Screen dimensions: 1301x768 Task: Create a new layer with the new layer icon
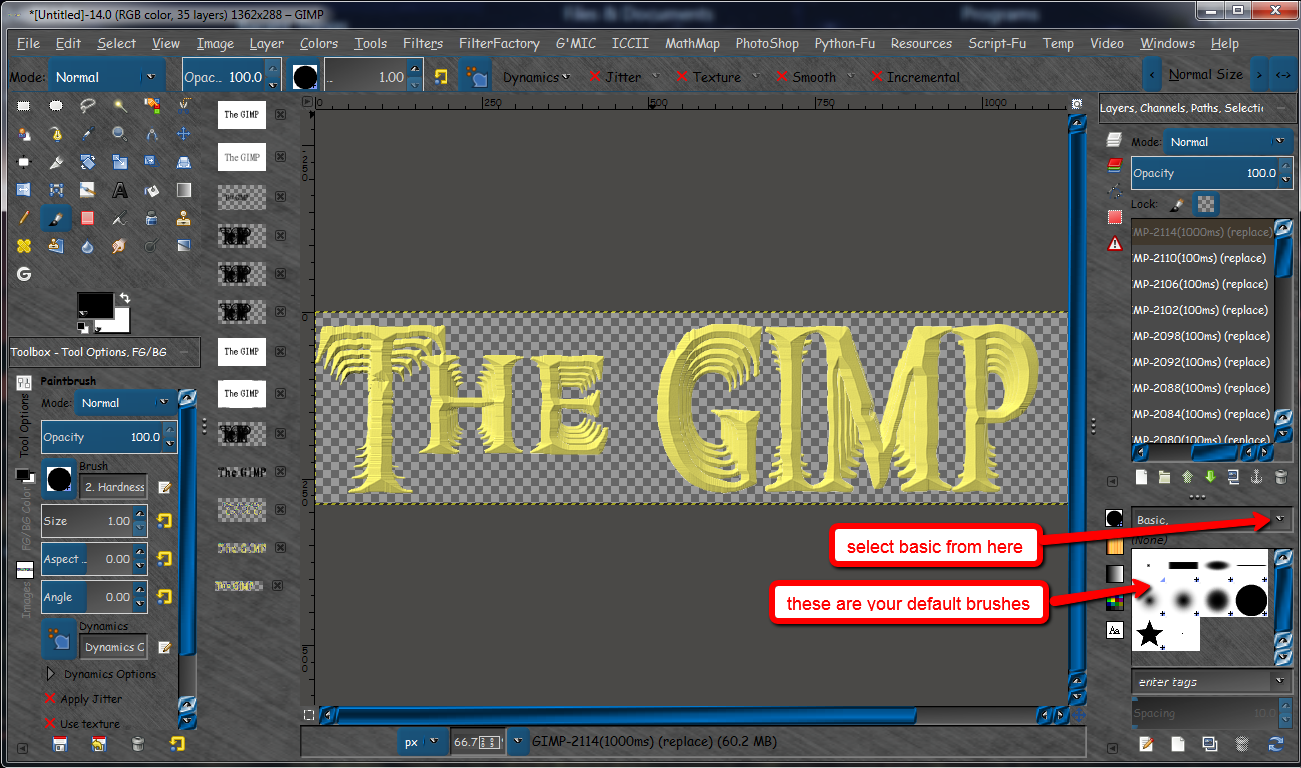pyautogui.click(x=1140, y=477)
